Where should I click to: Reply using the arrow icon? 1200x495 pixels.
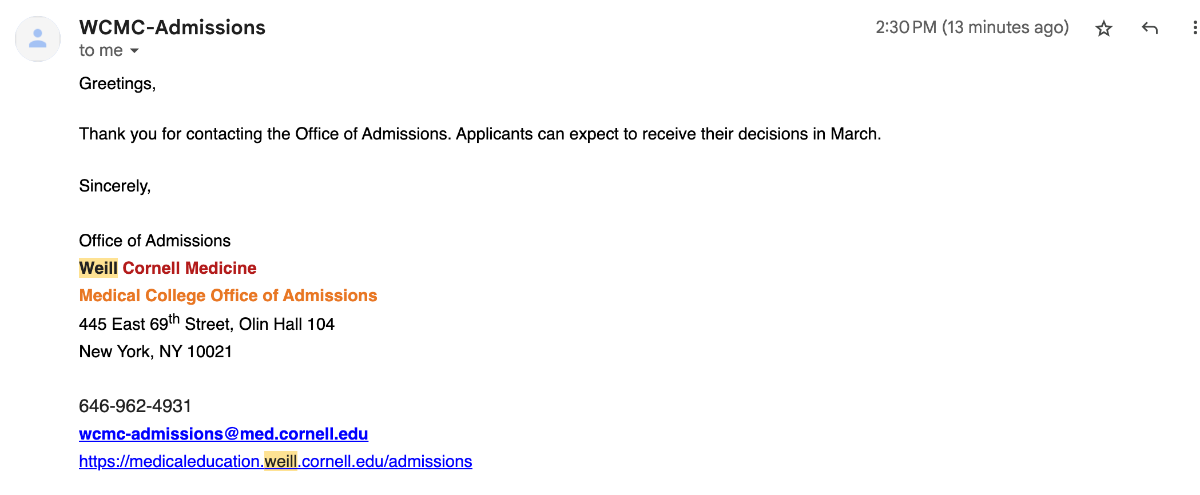click(1150, 29)
